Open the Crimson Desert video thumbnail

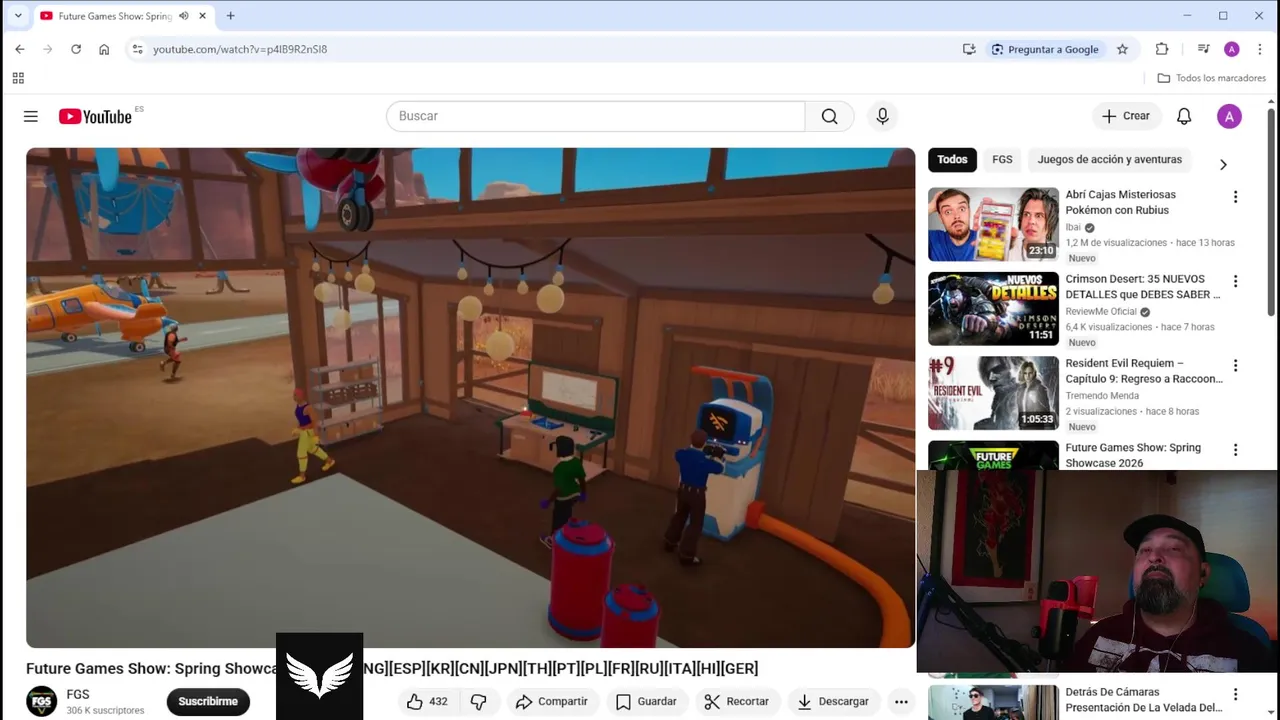click(x=993, y=308)
